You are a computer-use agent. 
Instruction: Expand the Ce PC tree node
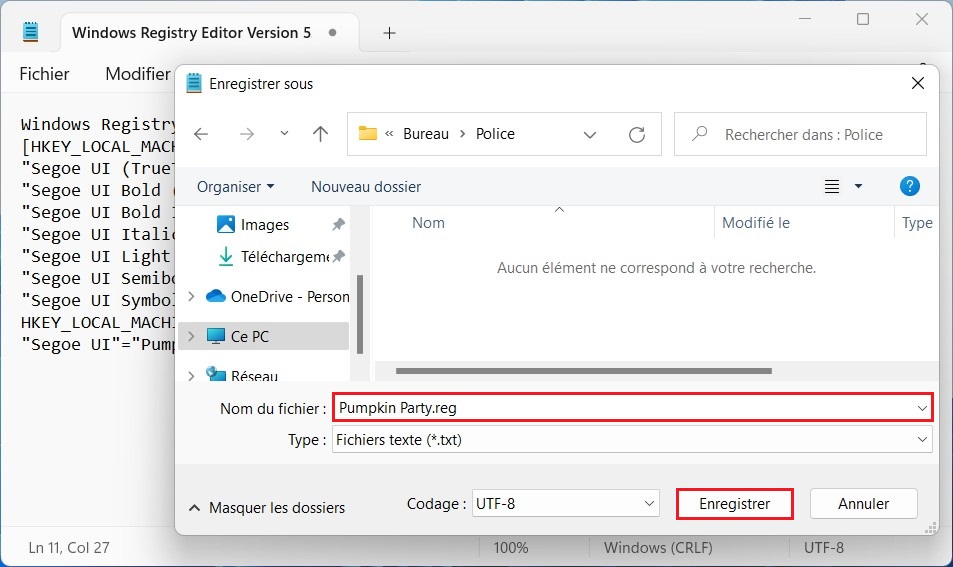[191, 336]
